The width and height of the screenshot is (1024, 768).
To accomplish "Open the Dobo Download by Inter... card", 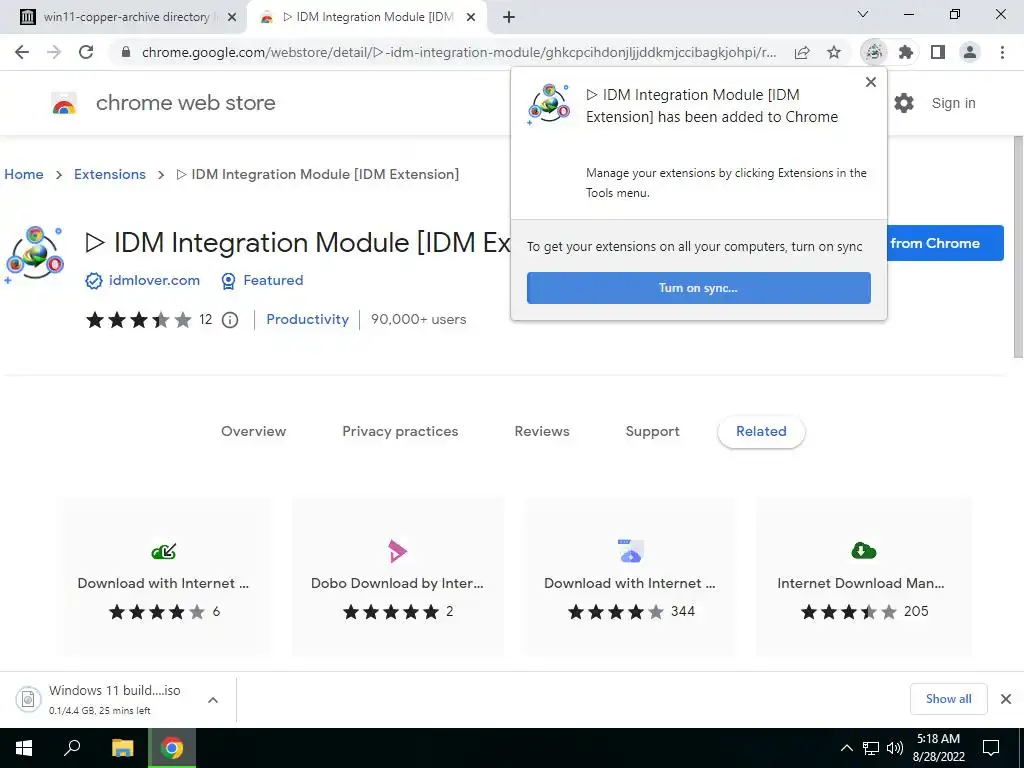I will click(x=397, y=575).
